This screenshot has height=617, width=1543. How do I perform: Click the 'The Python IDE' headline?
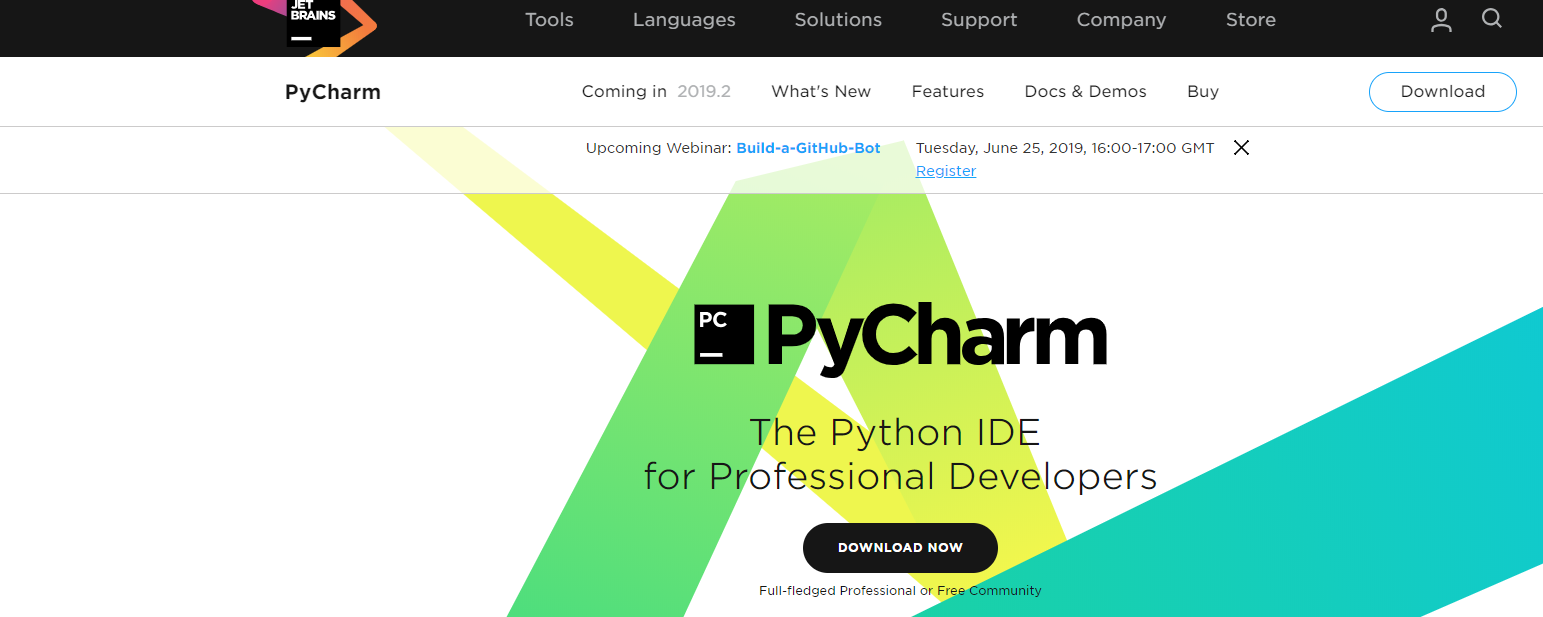(895, 432)
